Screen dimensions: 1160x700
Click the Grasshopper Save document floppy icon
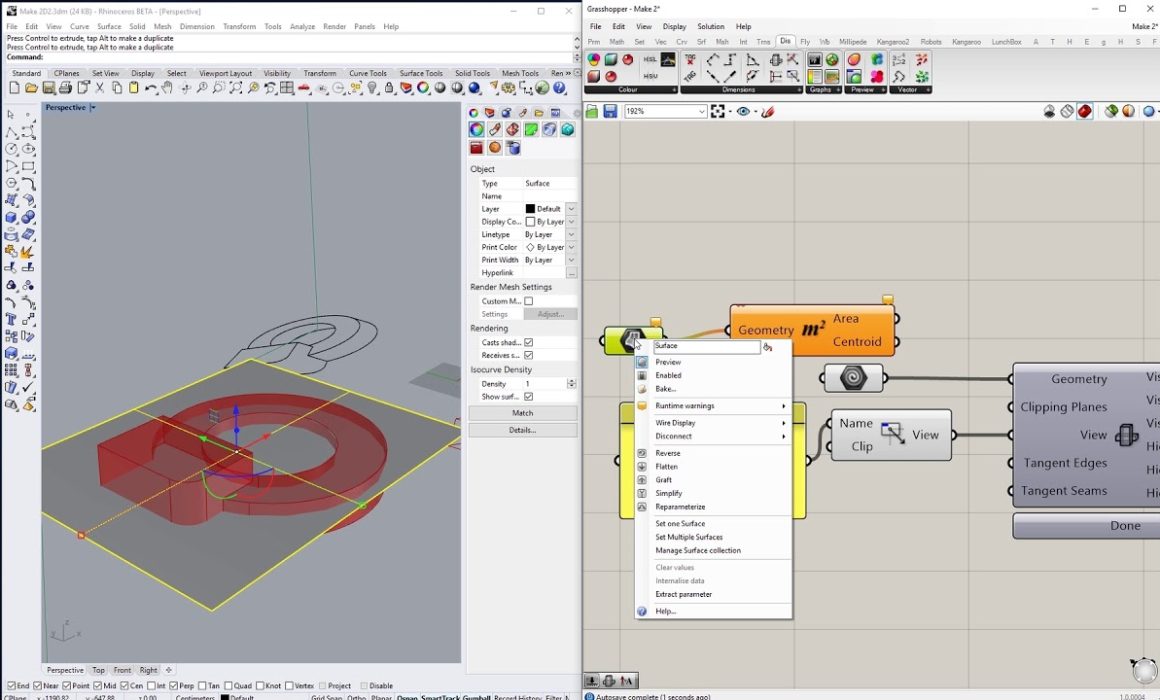coord(610,111)
